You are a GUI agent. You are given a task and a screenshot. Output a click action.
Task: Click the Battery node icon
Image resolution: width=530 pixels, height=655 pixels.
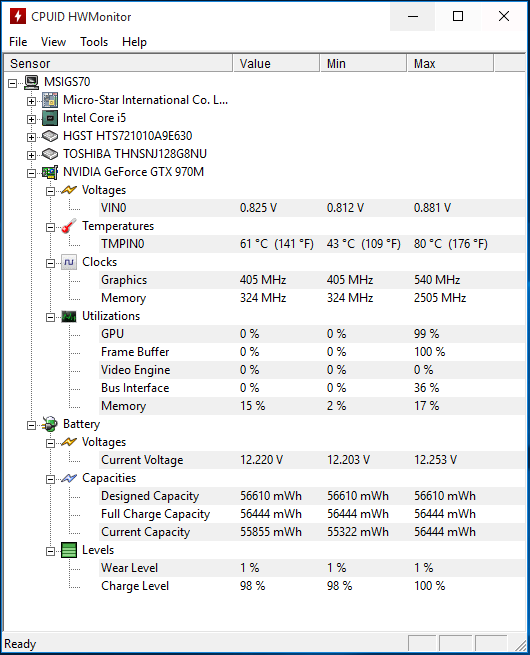click(50, 424)
